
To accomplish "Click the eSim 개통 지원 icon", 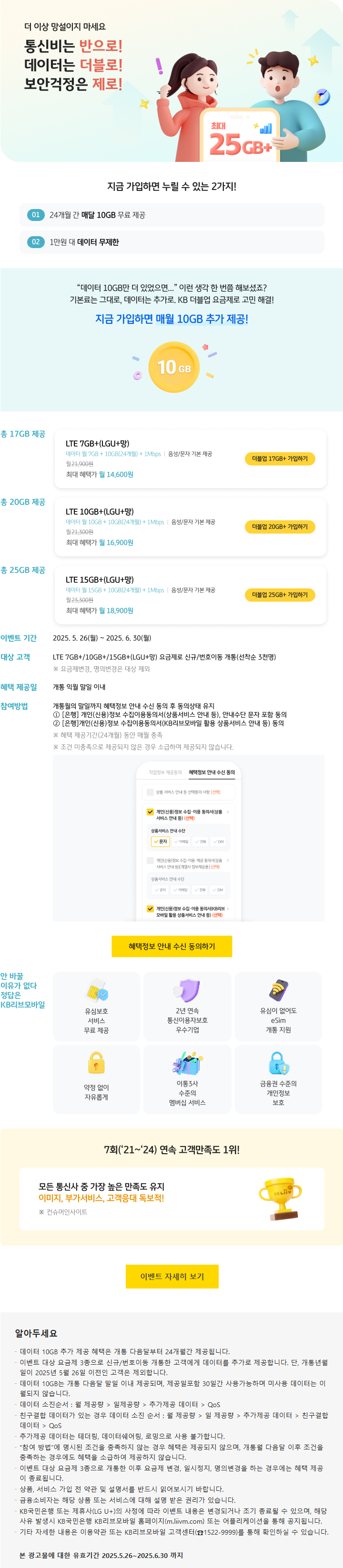I will pos(278,990).
